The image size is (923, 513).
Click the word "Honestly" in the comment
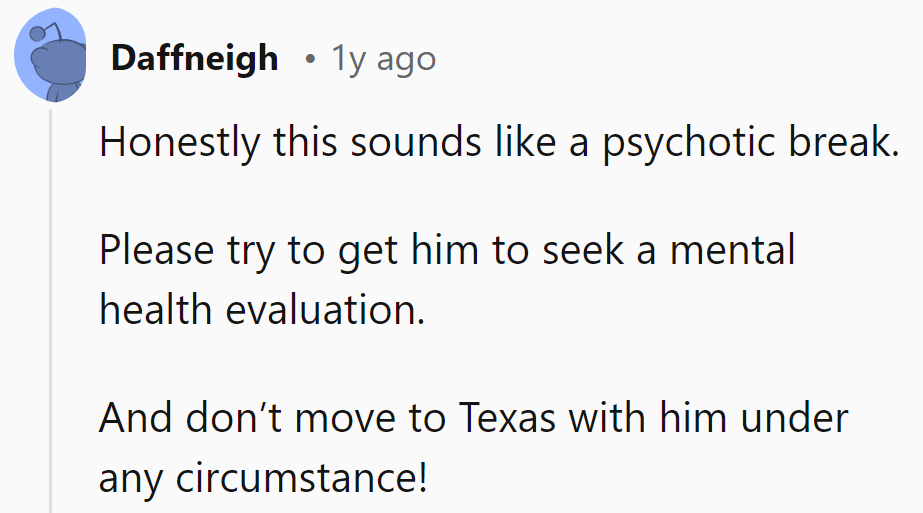164,145
